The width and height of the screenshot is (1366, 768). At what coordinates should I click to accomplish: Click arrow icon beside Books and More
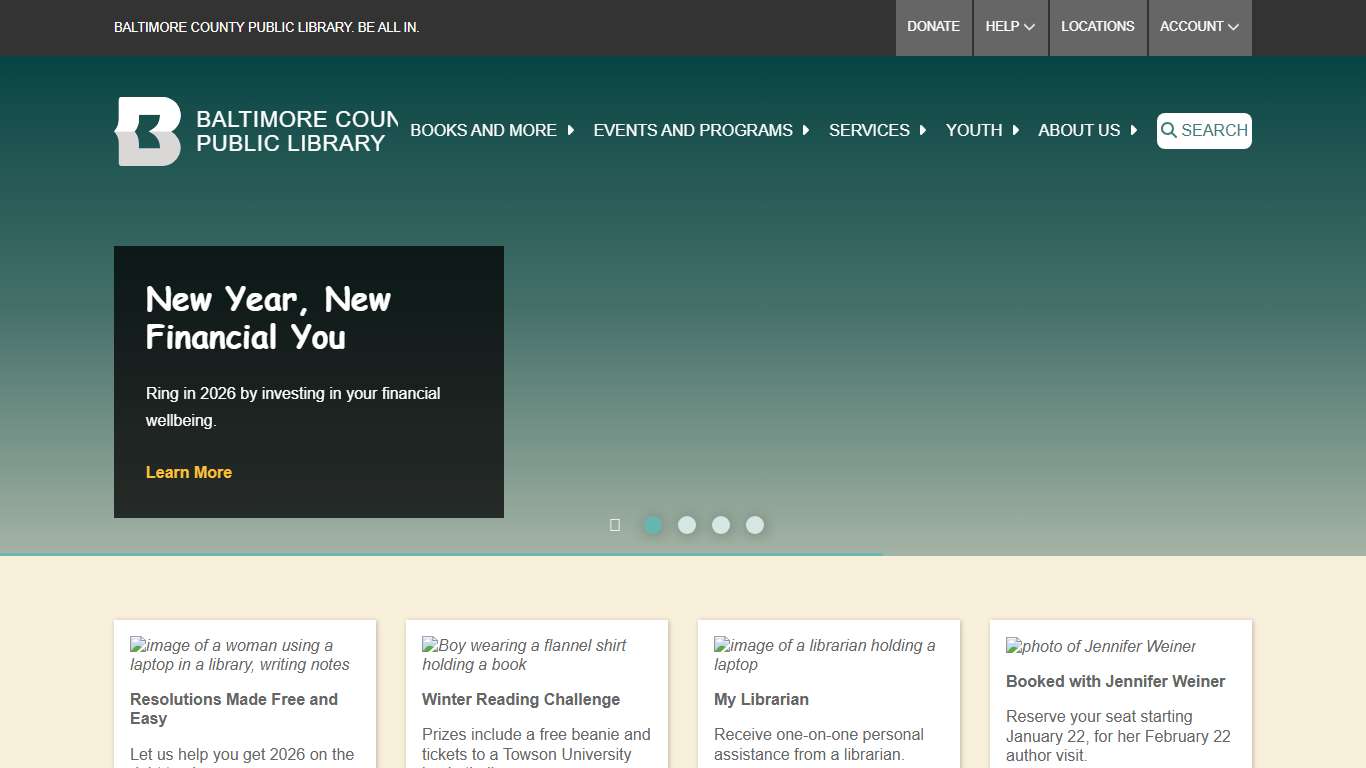pyautogui.click(x=571, y=130)
